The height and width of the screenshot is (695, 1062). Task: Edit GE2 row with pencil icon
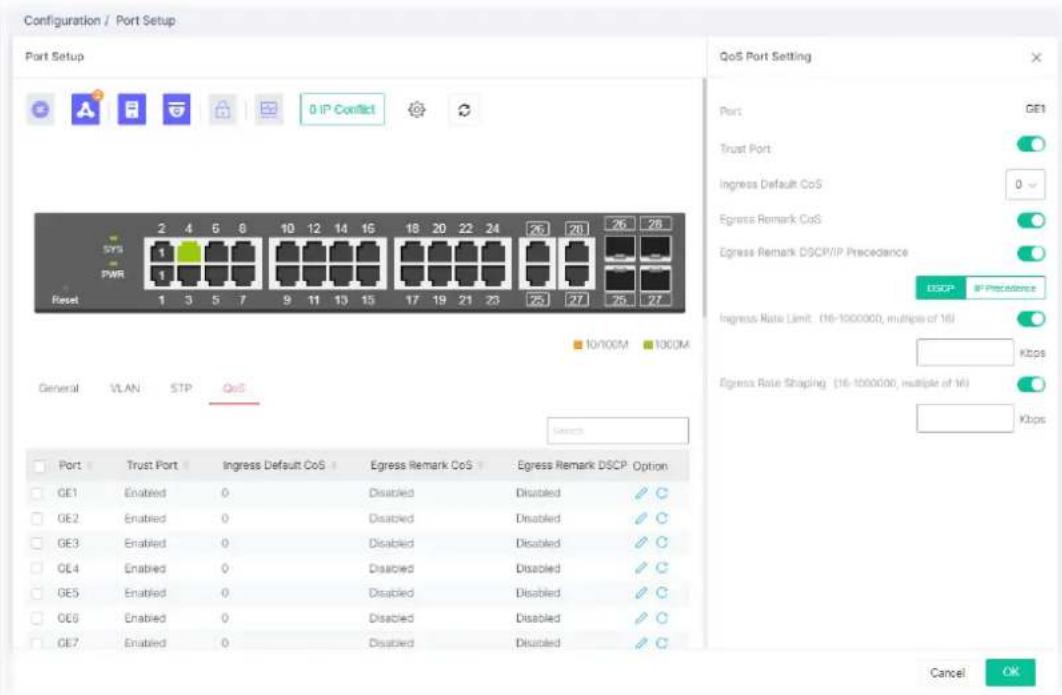click(x=641, y=518)
